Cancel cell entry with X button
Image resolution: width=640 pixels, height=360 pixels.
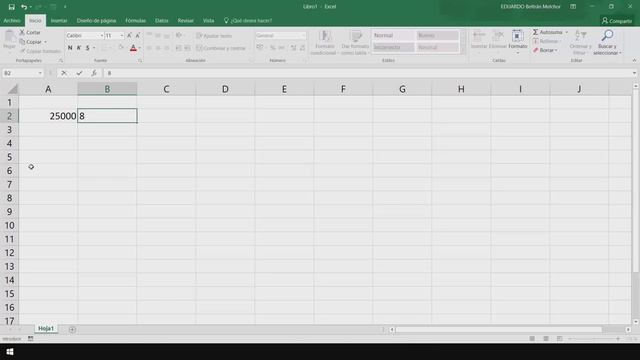(64, 73)
